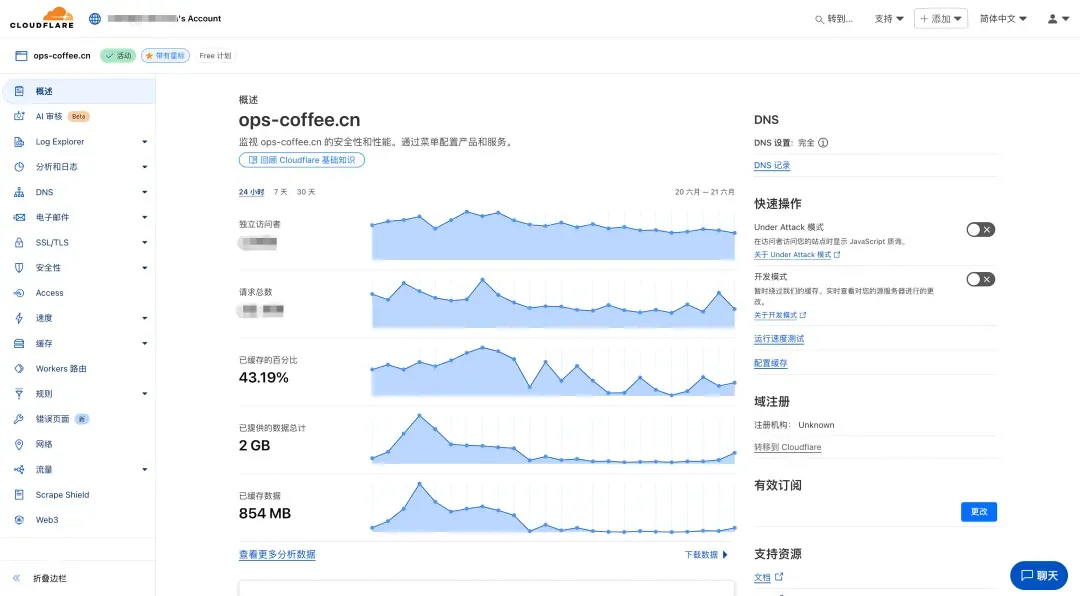1080x596 pixels.
Task: Select the 30 天 time range tab
Action: (x=306, y=192)
